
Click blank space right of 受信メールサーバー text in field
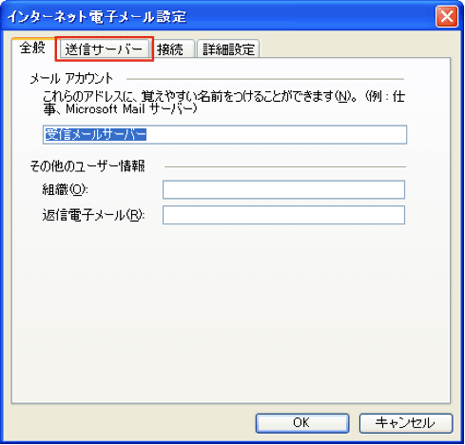pos(276,134)
